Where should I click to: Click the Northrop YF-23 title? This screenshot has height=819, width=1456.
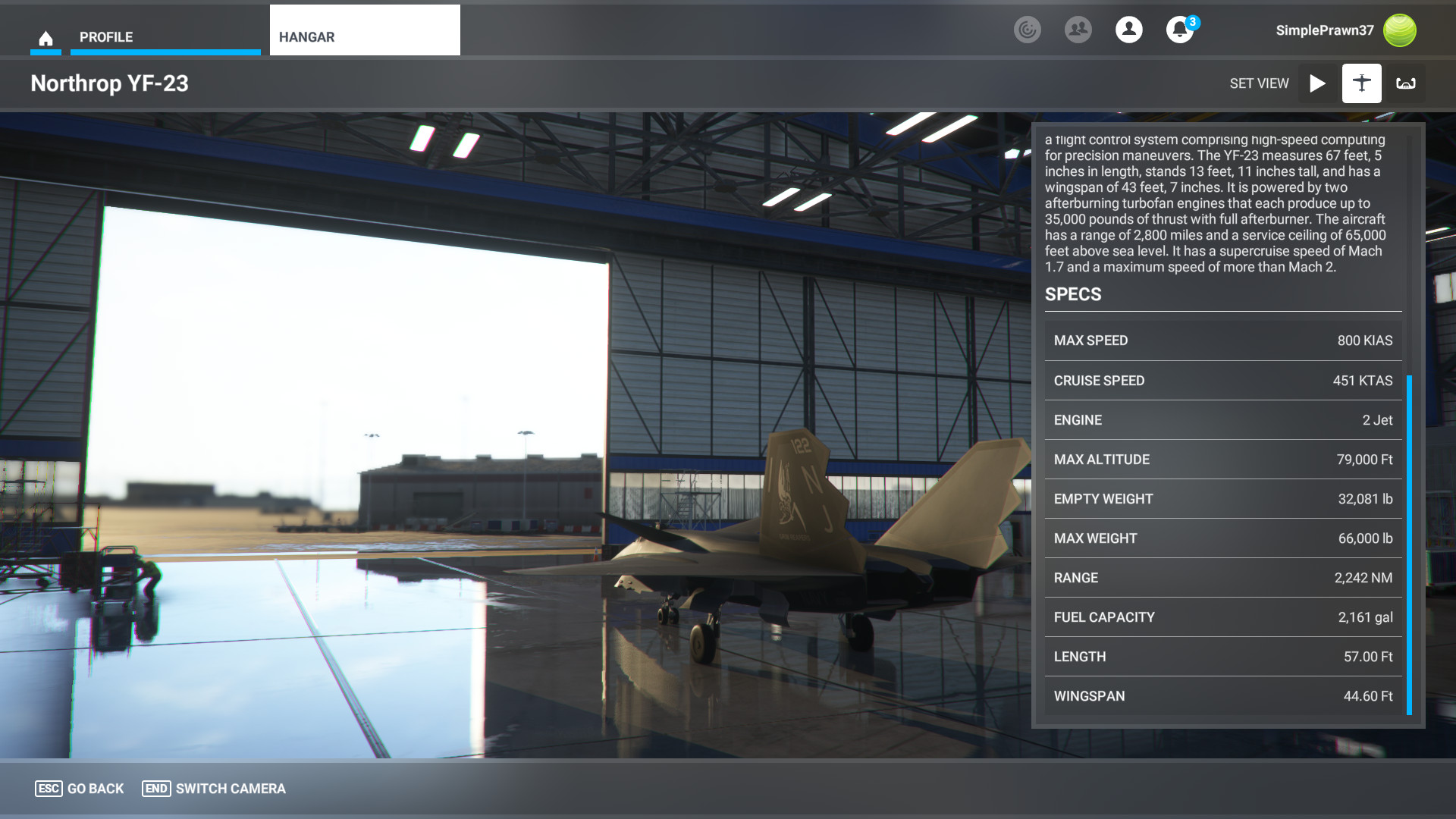pos(109,83)
